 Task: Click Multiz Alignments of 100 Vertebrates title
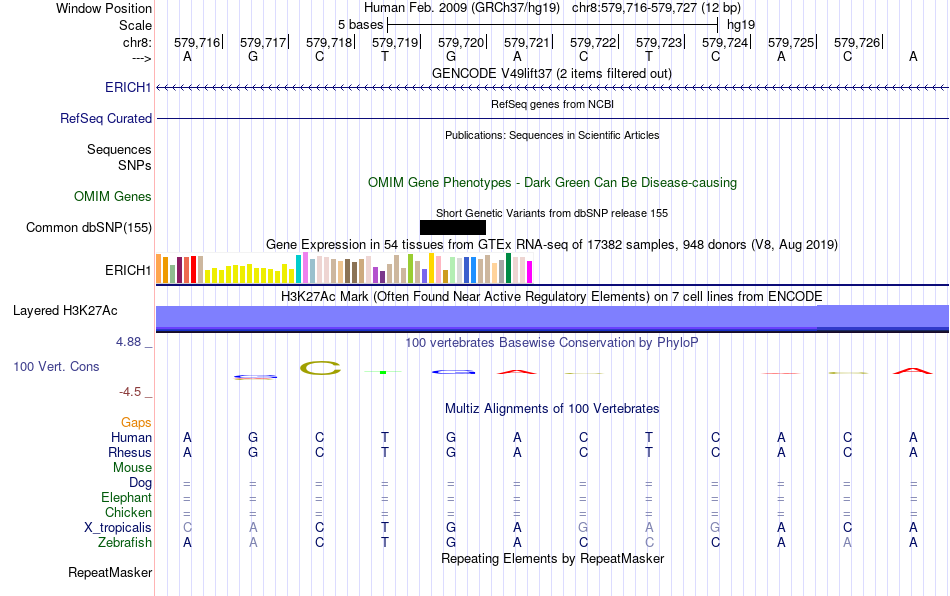[x=552, y=409]
